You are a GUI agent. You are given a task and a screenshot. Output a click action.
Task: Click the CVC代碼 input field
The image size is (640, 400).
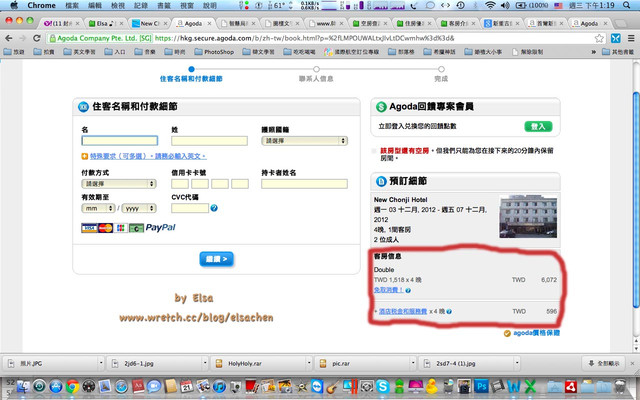click(190, 208)
